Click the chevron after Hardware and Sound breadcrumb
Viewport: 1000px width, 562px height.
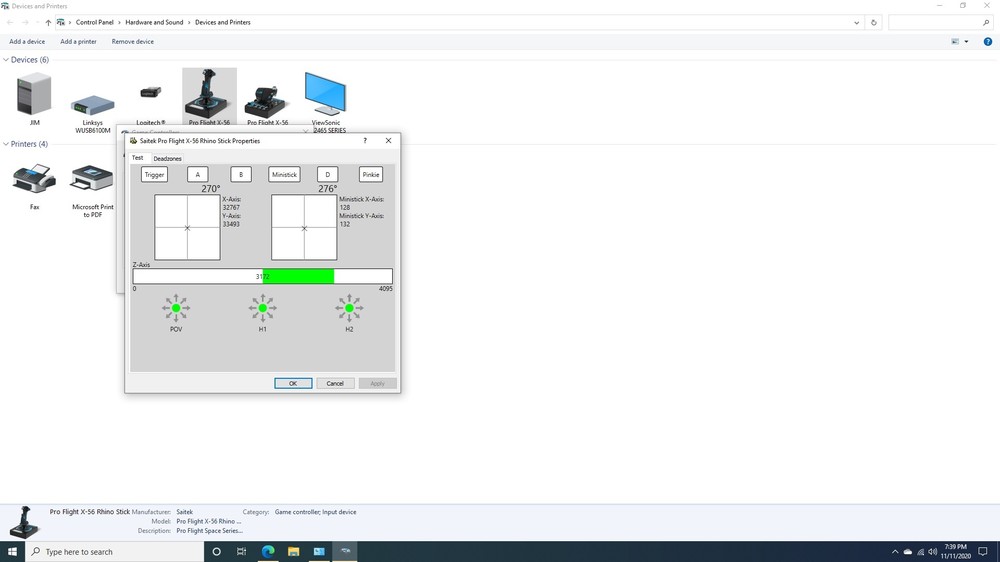189,22
